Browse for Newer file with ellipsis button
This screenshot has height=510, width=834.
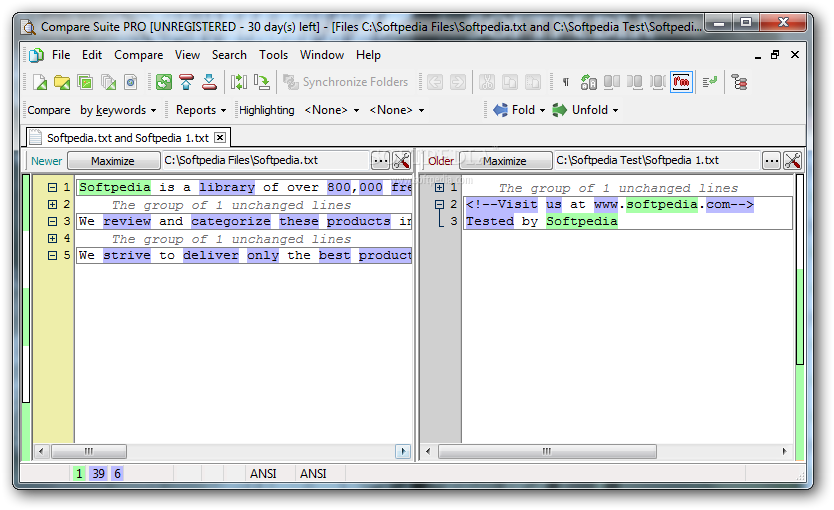(x=380, y=161)
